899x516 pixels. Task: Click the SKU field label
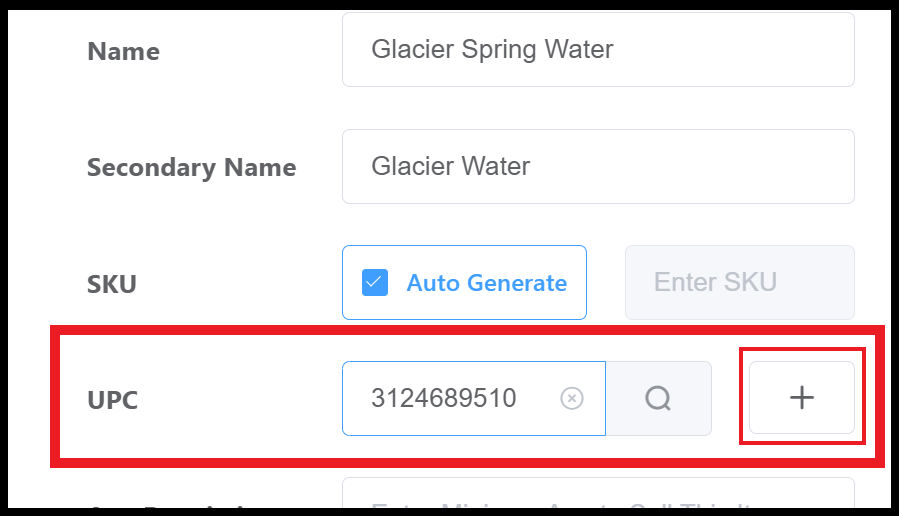(111, 284)
